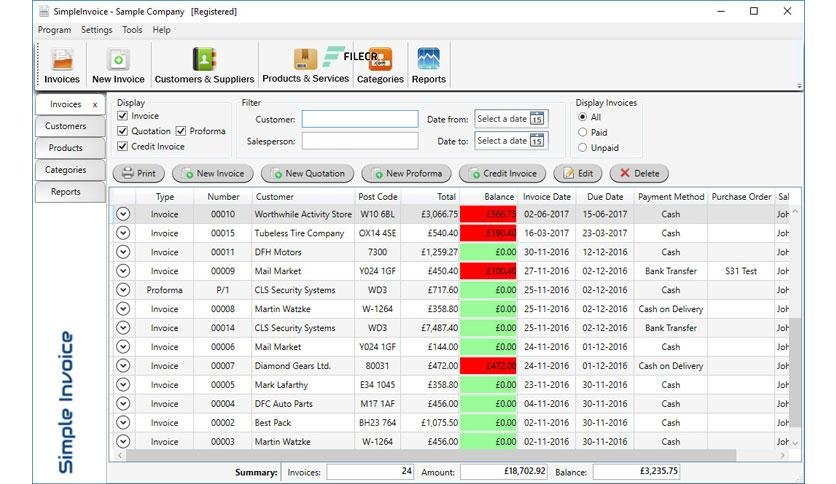This screenshot has width=836, height=484.
Task: Open Products & Services toolbar icon
Action: coord(306,66)
